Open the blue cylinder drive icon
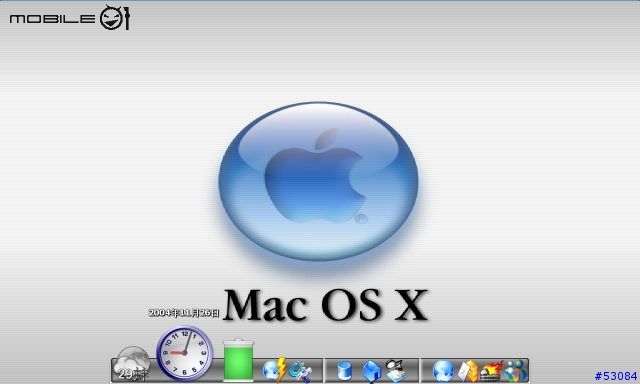Screen dimensions: 640x384 pos(344,371)
